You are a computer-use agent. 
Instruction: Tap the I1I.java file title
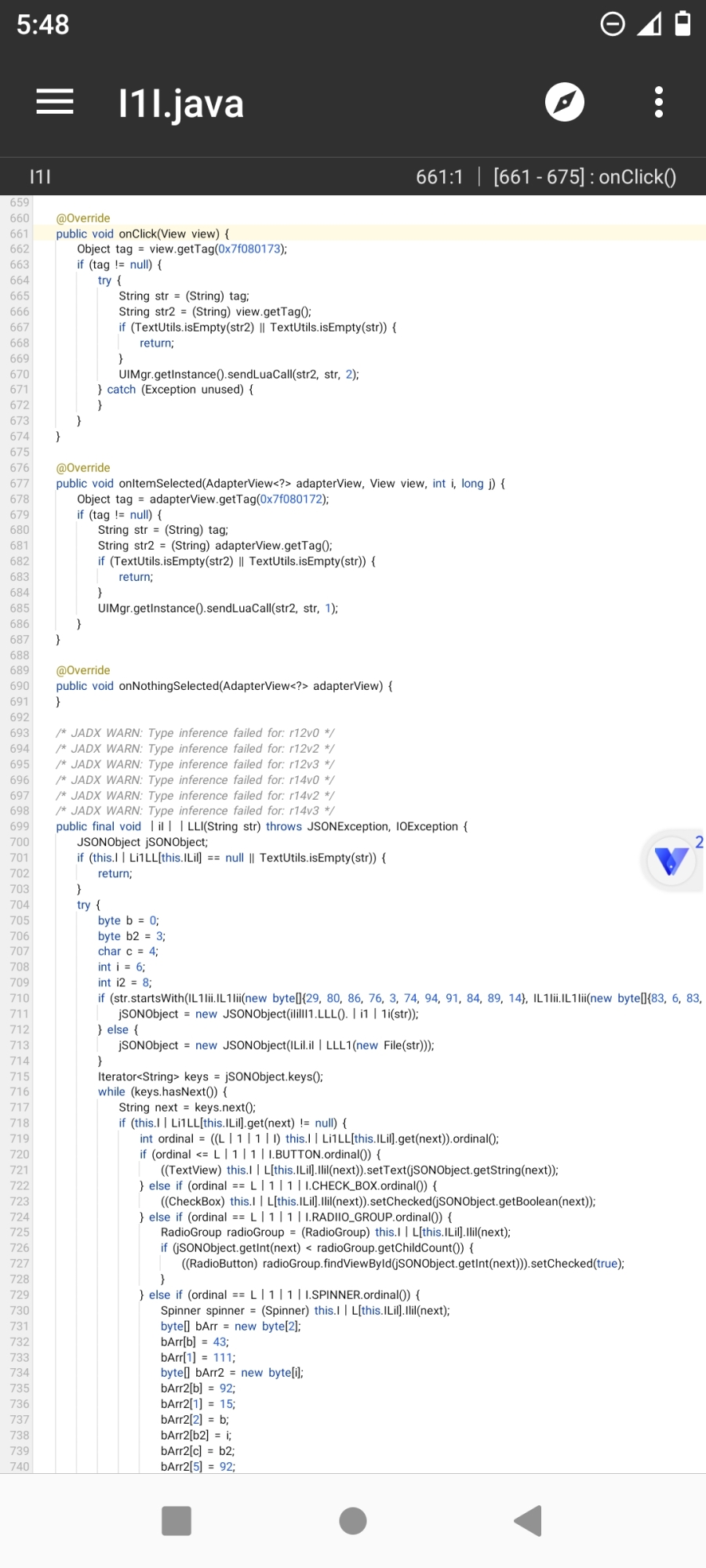point(181,103)
